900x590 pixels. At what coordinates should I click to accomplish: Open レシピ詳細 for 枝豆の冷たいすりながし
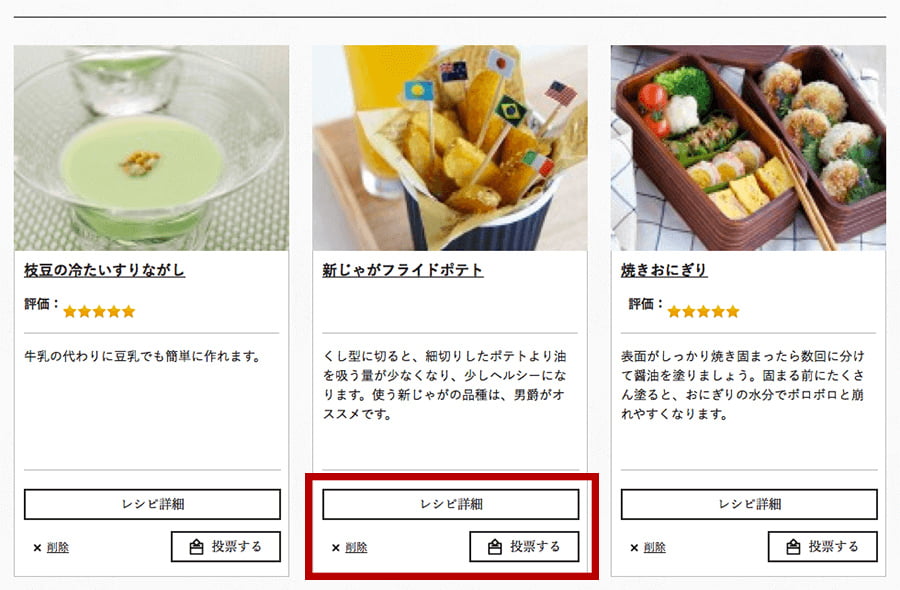[x=152, y=504]
